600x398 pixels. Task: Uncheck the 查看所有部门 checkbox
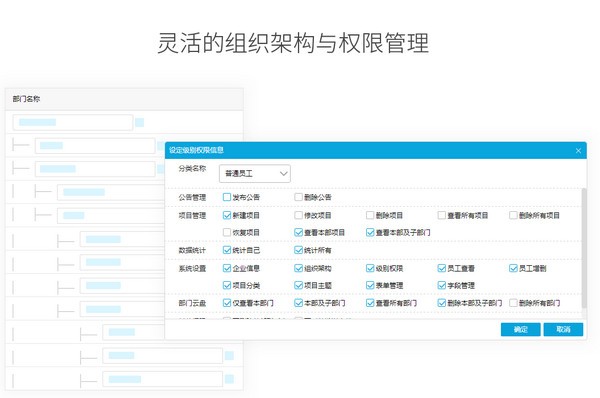coord(370,303)
